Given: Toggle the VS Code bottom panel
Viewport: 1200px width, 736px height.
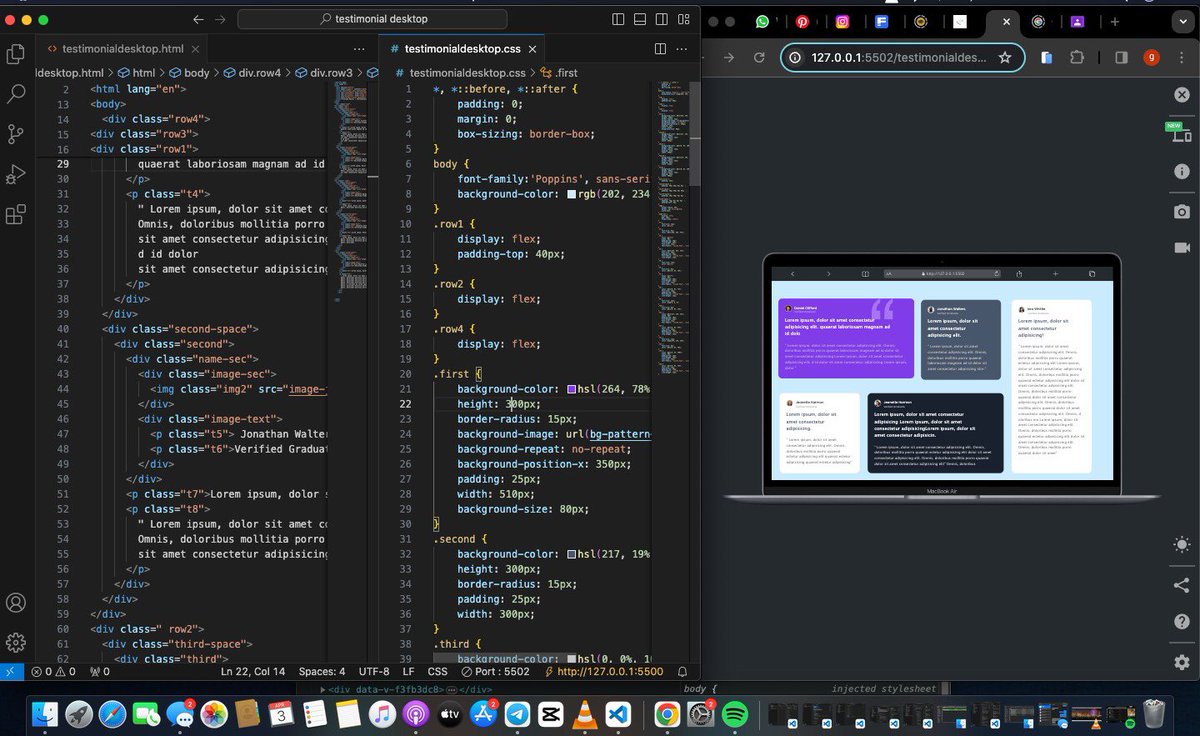Looking at the screenshot, I should [x=640, y=19].
